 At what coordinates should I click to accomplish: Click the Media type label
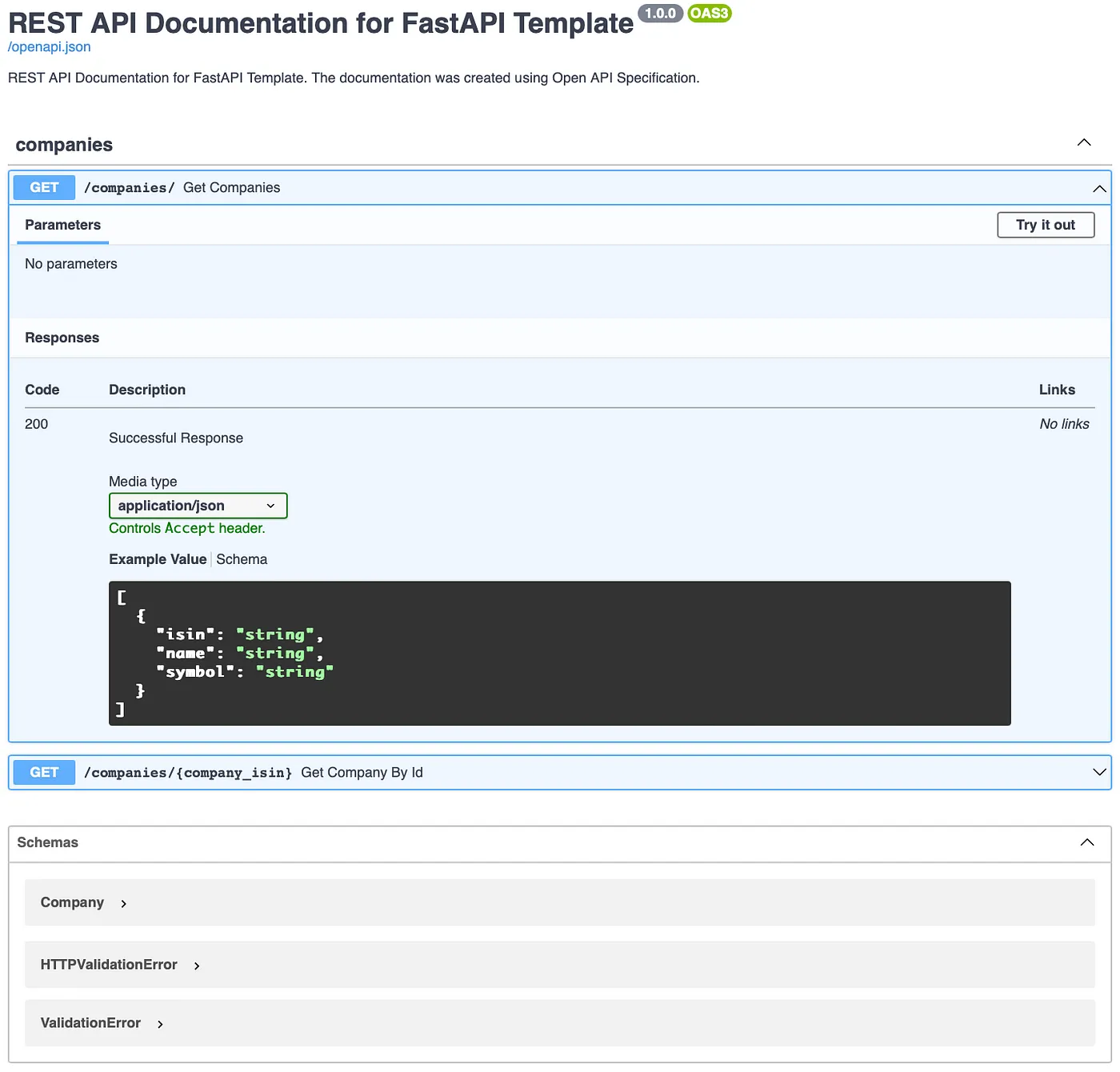[142, 482]
